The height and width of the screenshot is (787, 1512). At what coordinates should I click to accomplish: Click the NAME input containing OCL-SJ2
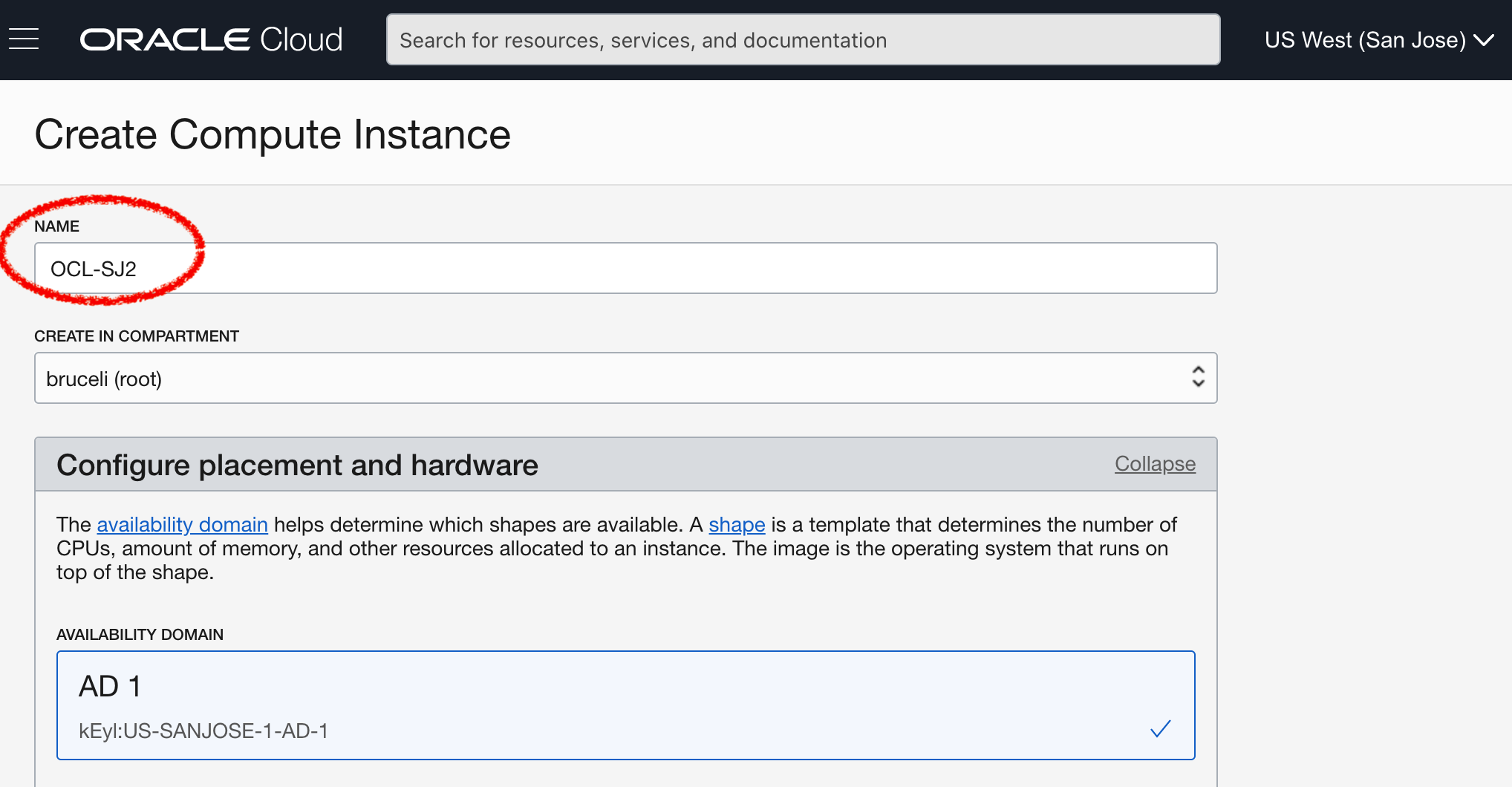625,268
